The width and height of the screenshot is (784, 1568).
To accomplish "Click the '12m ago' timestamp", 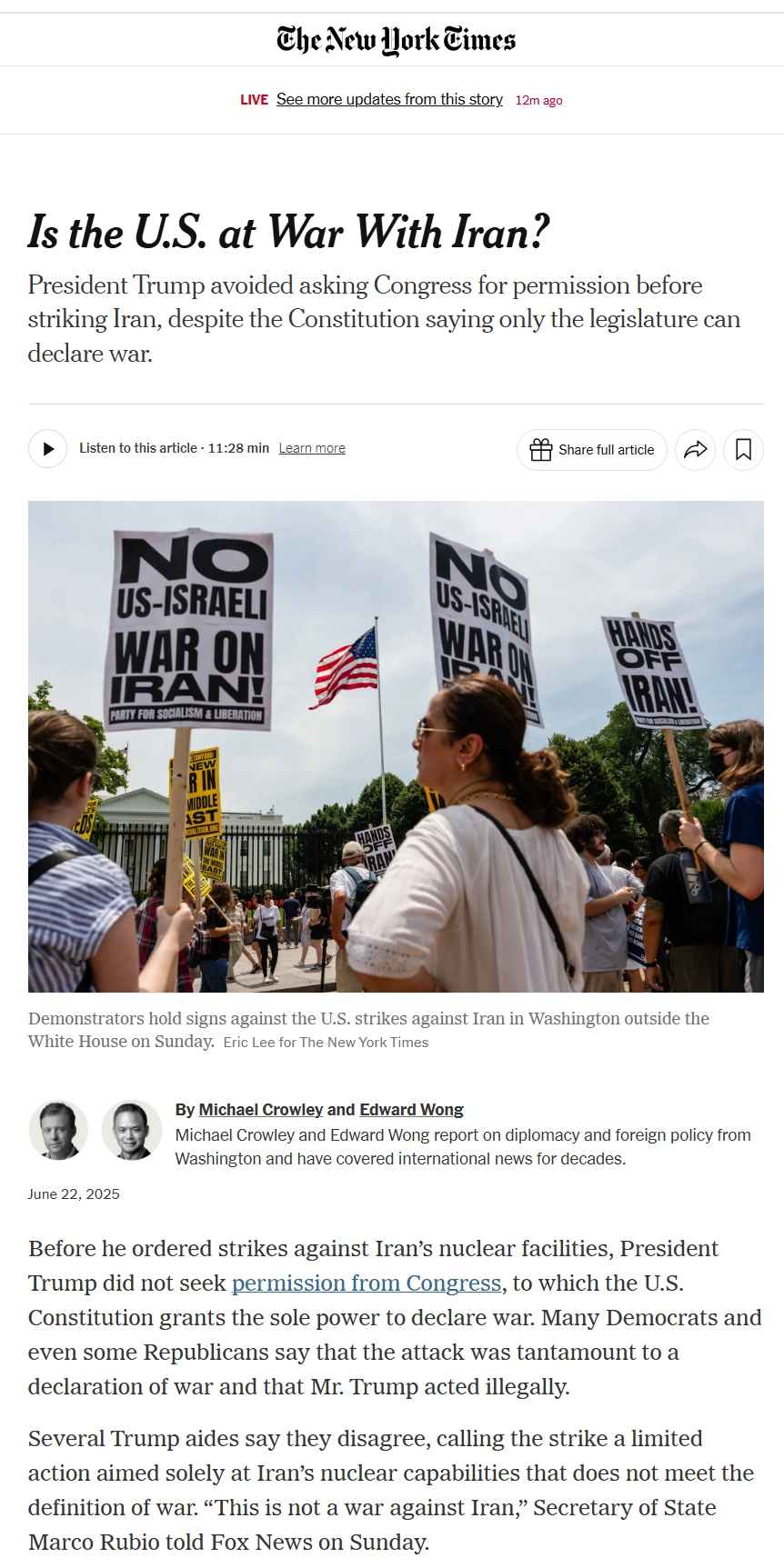I will pyautogui.click(x=539, y=101).
